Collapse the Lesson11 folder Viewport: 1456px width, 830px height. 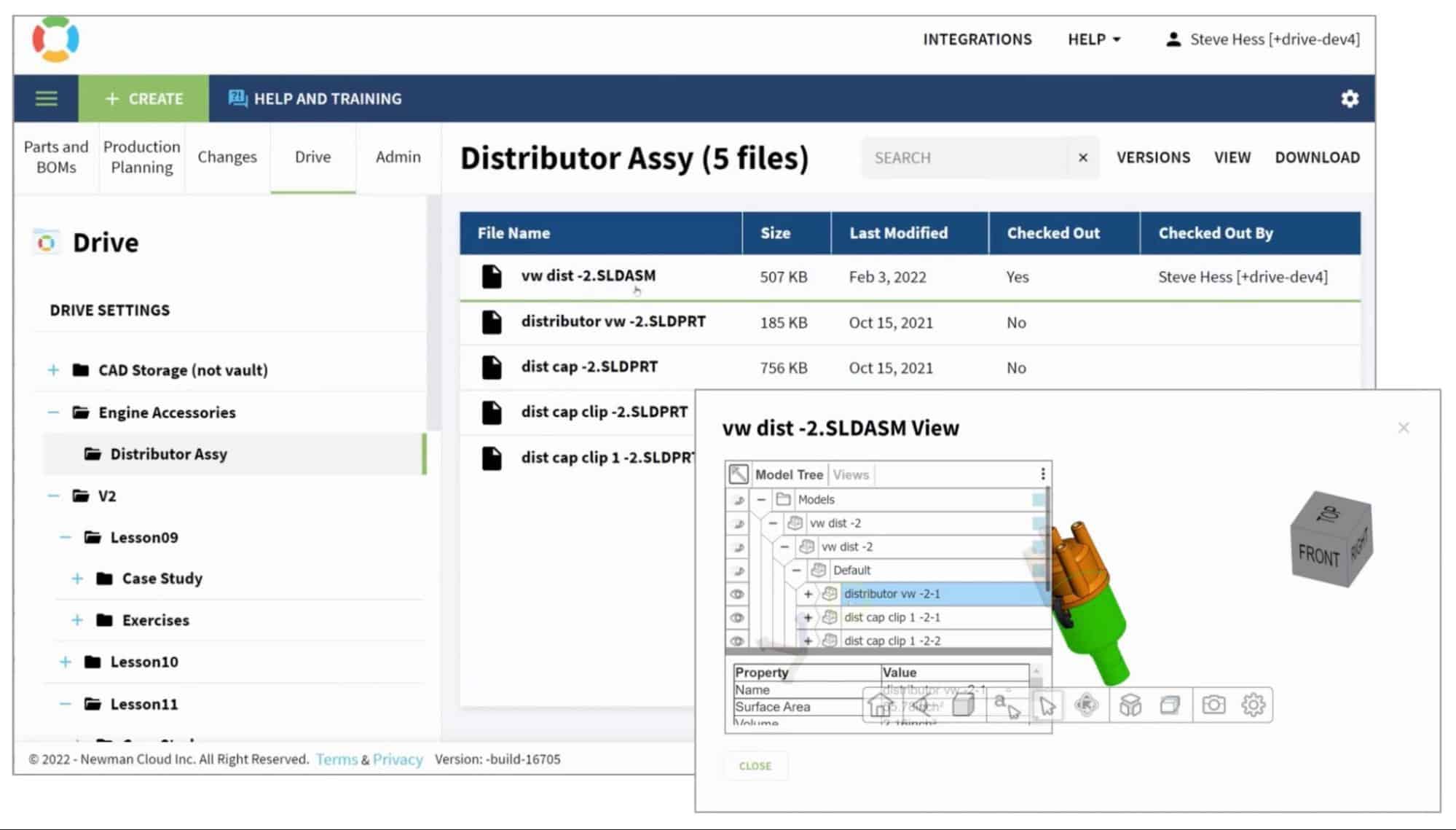65,704
